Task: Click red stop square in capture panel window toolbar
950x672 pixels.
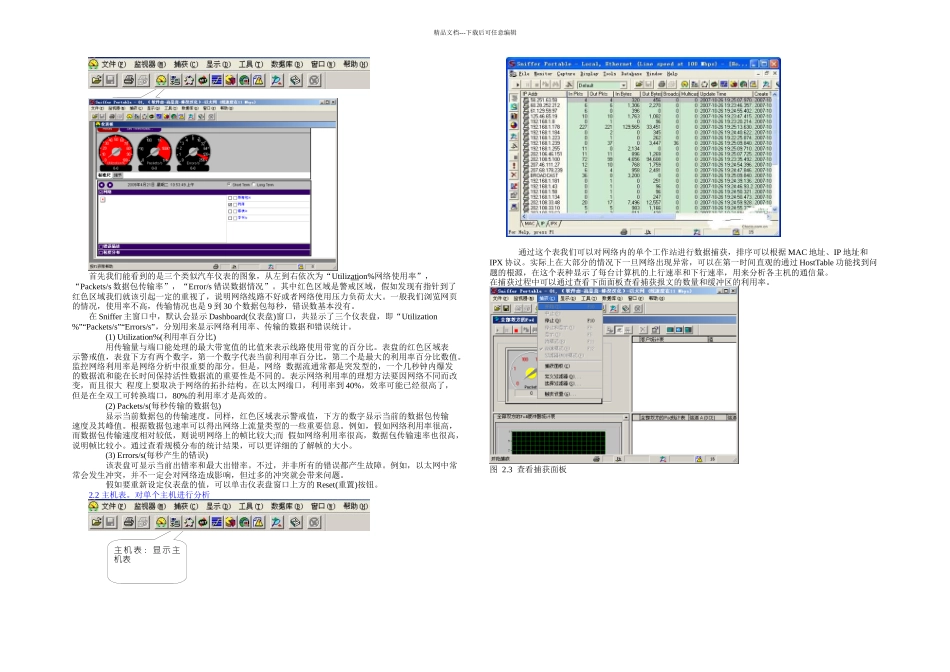Action: 516,330
